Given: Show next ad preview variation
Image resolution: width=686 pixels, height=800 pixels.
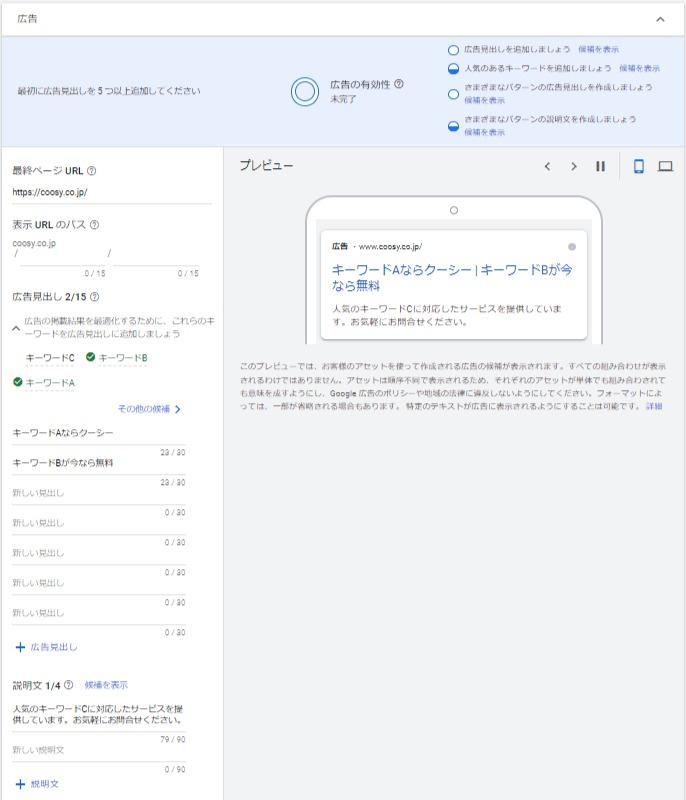Looking at the screenshot, I should tap(574, 166).
